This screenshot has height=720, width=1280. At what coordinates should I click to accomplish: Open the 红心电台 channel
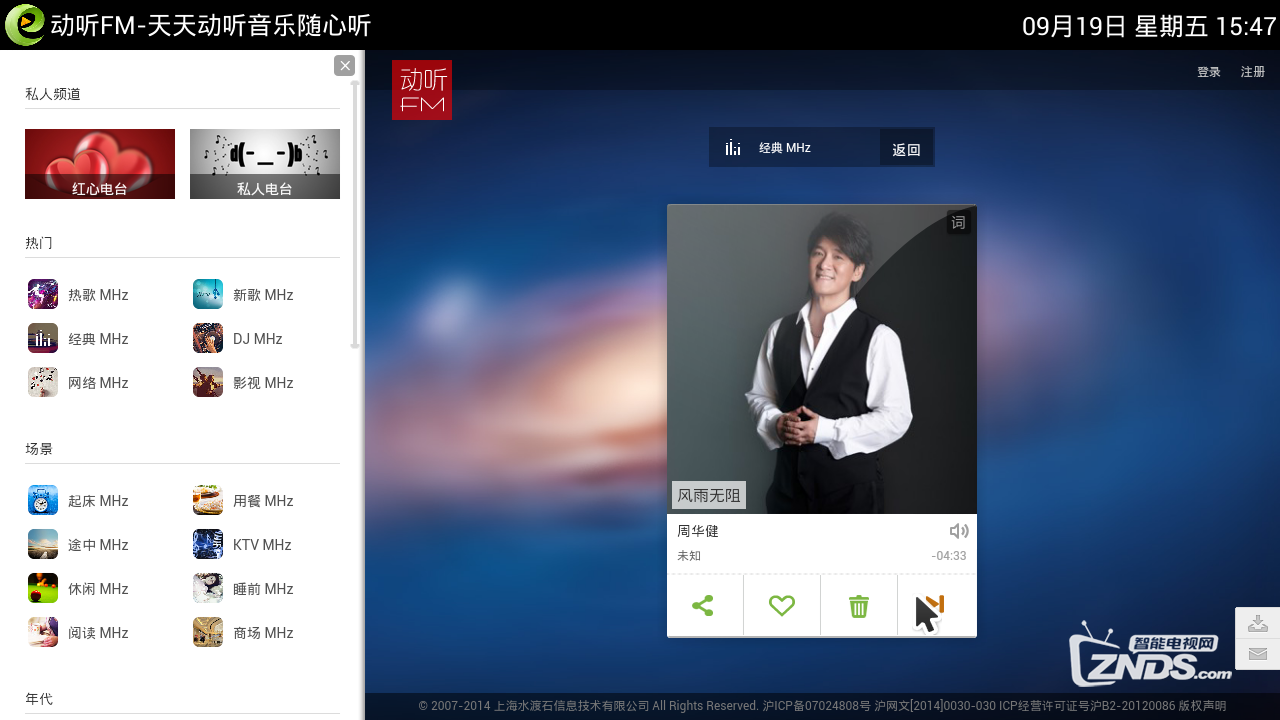[100, 164]
